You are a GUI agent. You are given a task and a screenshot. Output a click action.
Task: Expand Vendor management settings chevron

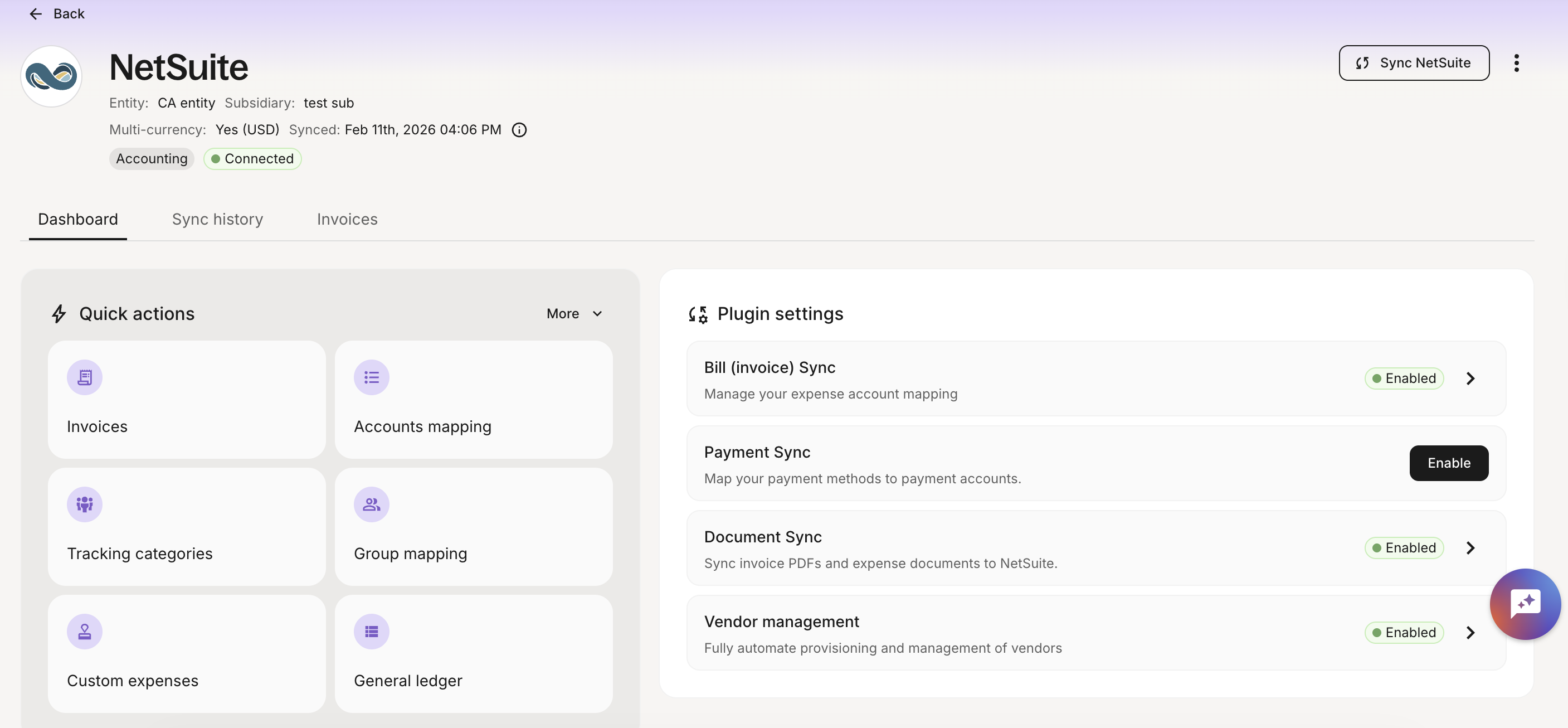point(1470,633)
